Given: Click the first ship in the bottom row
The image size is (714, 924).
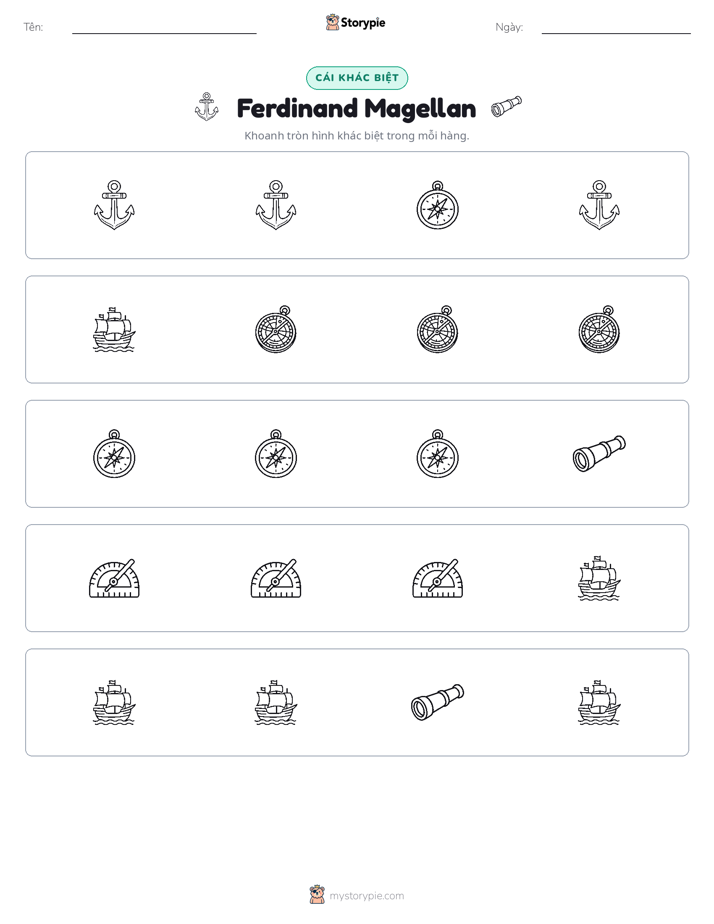Looking at the screenshot, I should 114,702.
